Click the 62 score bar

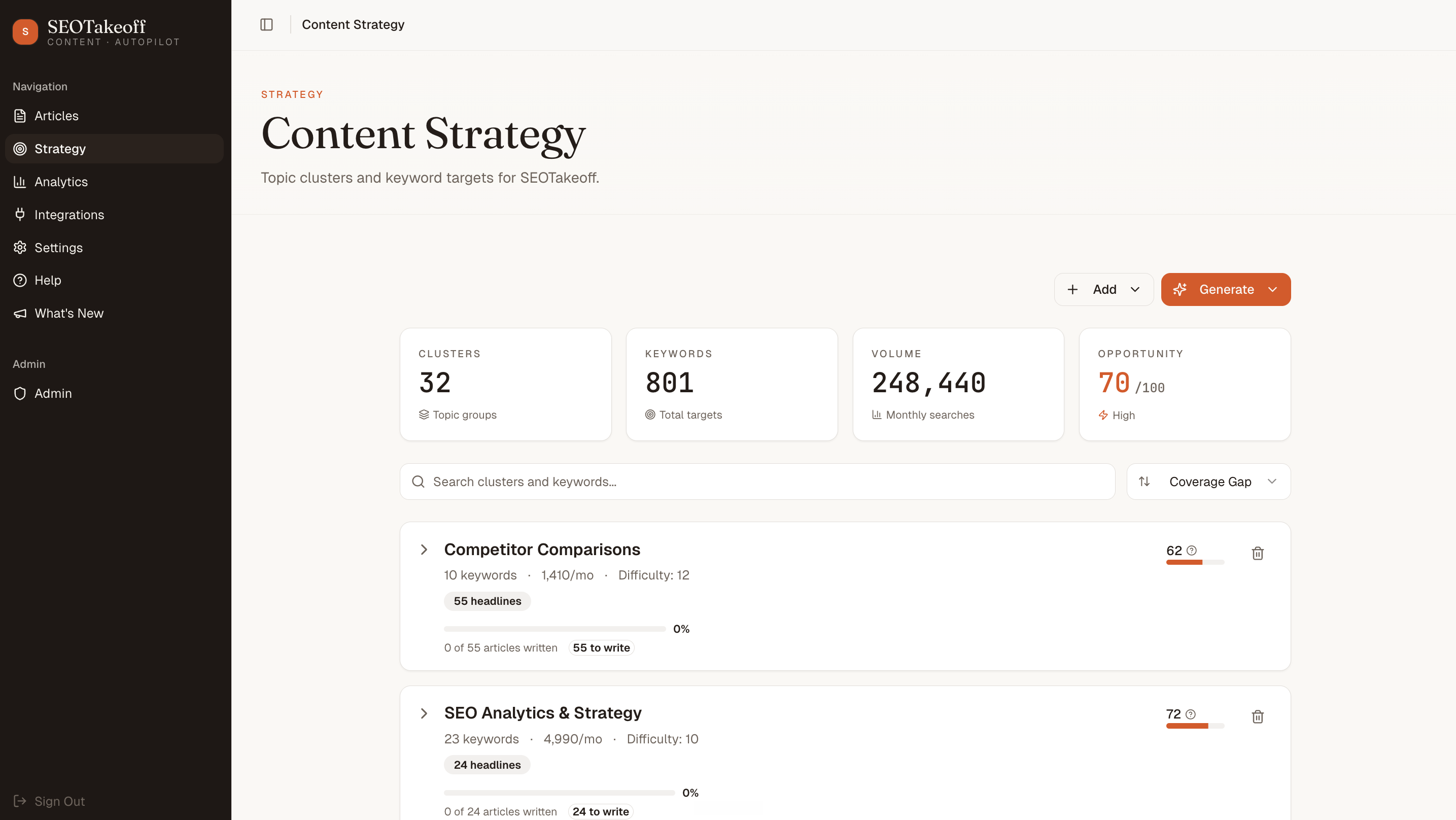tap(1195, 563)
